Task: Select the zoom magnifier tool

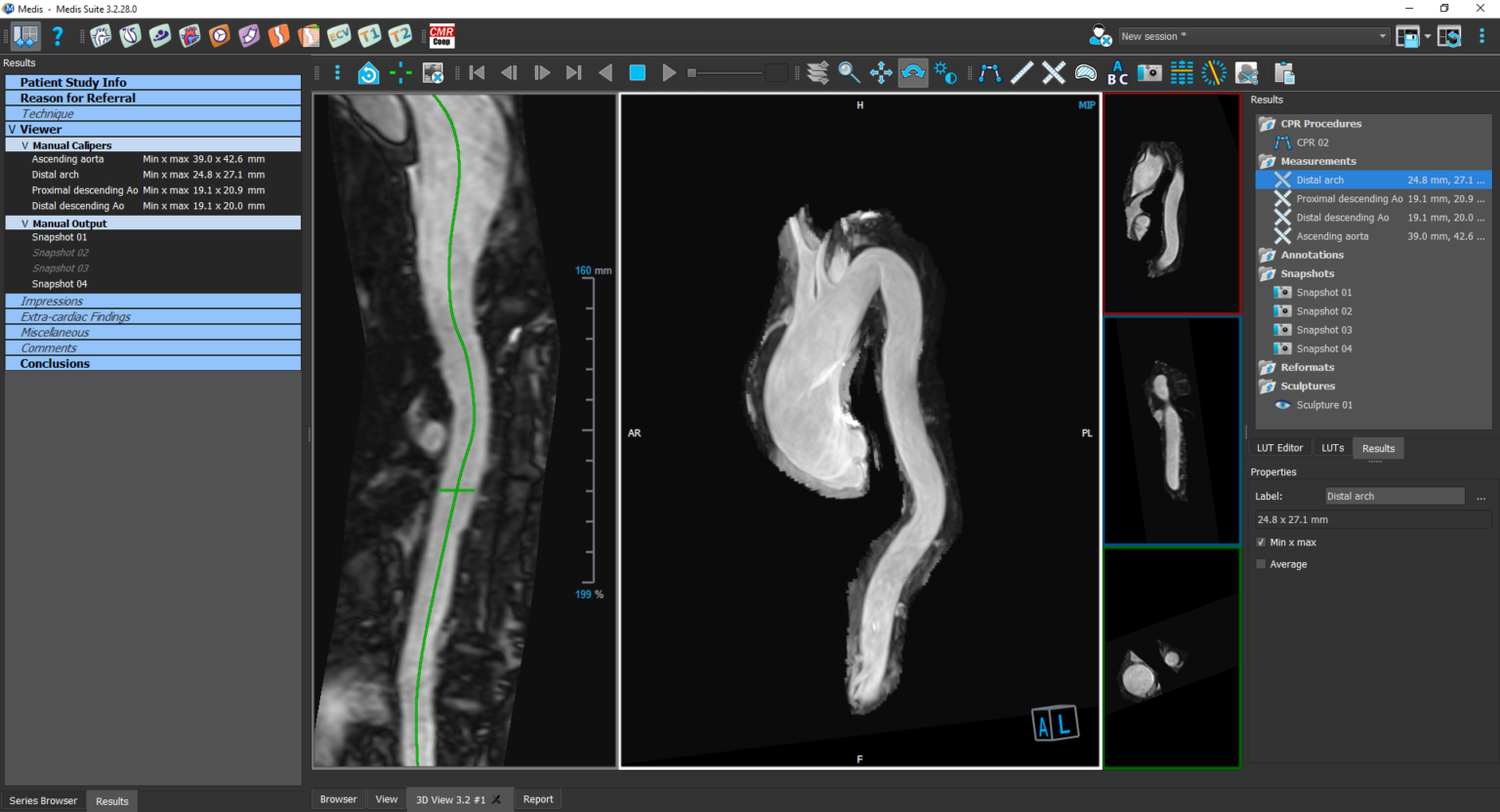Action: tap(849, 73)
